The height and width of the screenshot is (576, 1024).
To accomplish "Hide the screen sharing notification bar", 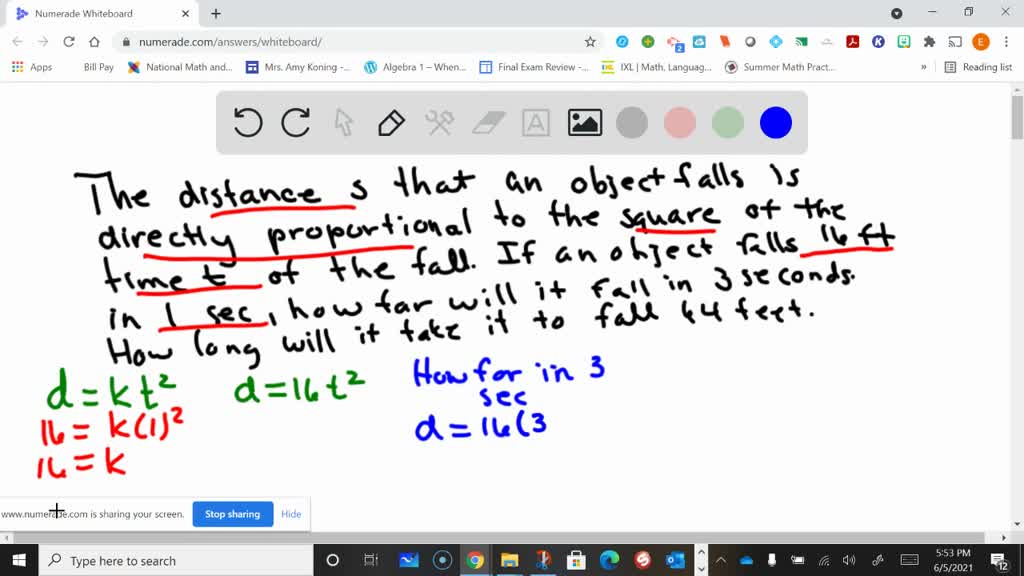I will [291, 514].
